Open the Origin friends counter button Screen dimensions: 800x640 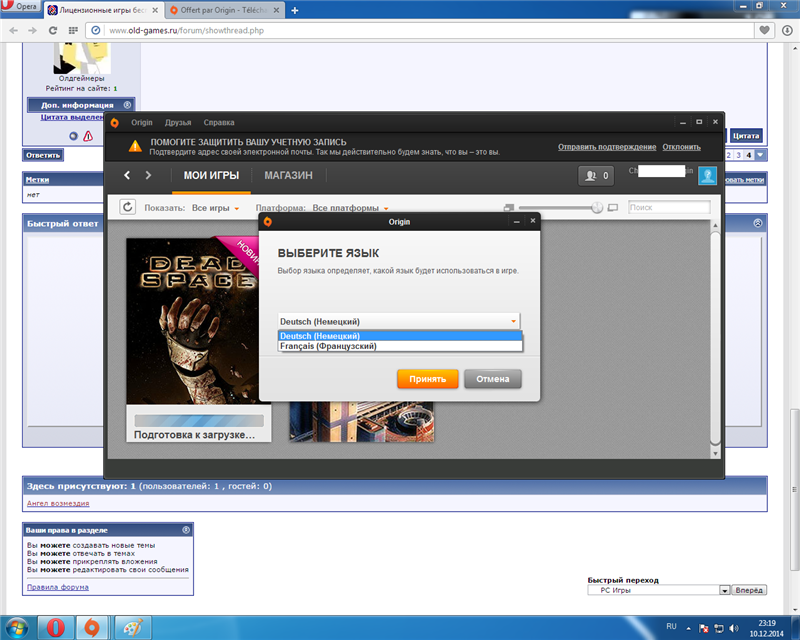tap(596, 176)
